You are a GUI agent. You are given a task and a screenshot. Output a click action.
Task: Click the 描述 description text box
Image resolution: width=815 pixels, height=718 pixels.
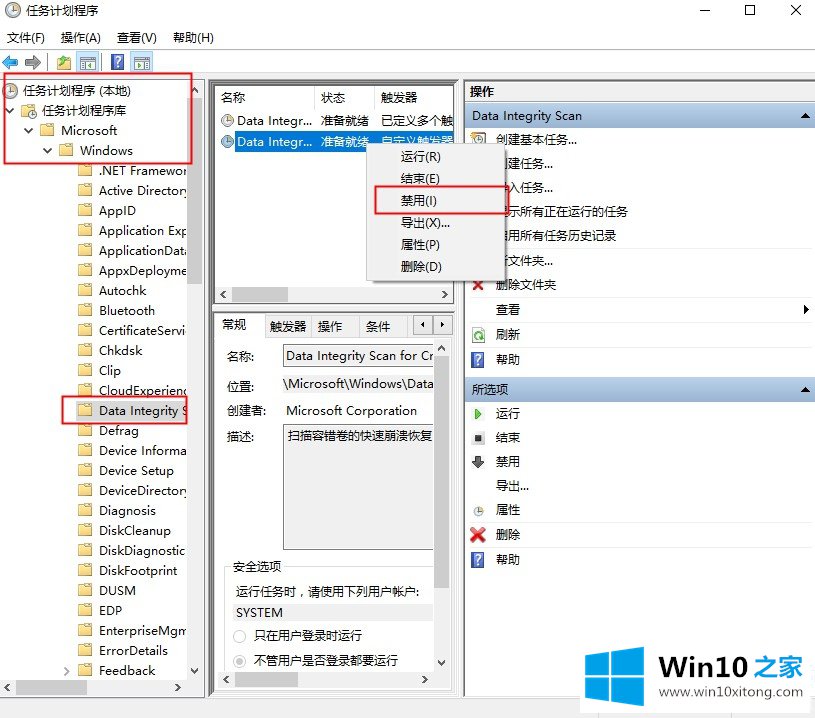pyautogui.click(x=359, y=487)
